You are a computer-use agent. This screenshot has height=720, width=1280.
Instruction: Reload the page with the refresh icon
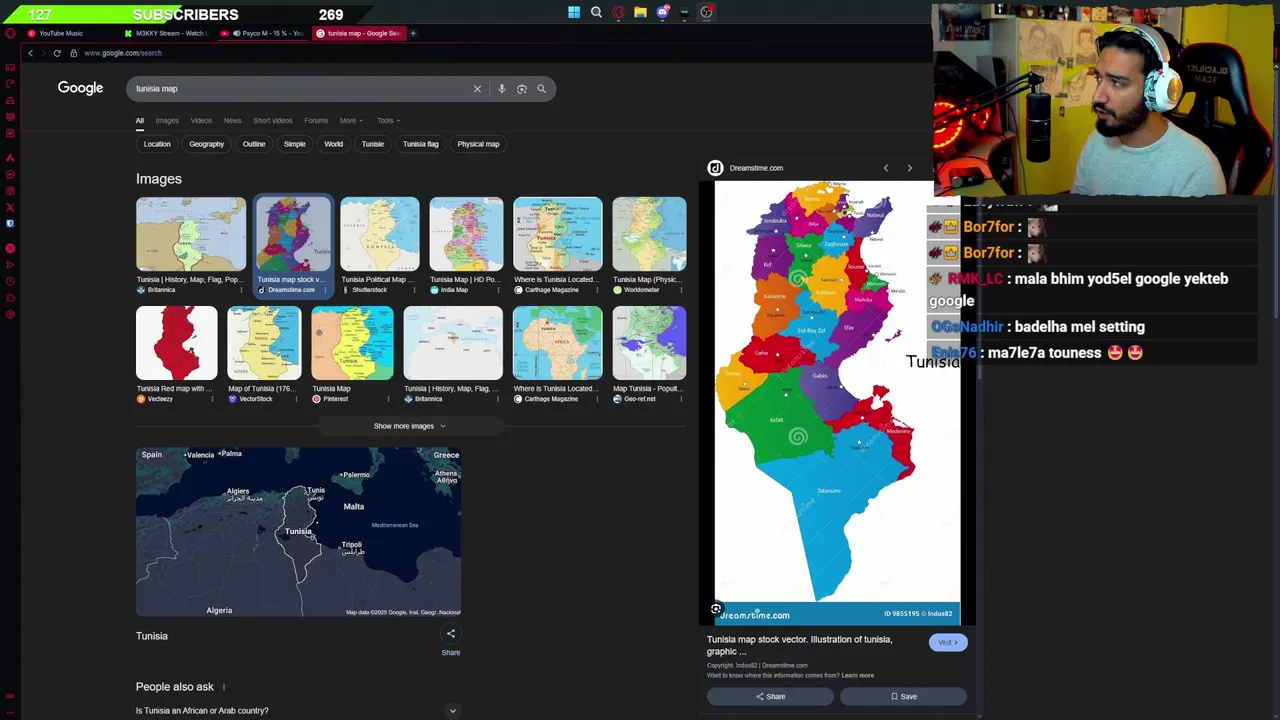(x=57, y=53)
